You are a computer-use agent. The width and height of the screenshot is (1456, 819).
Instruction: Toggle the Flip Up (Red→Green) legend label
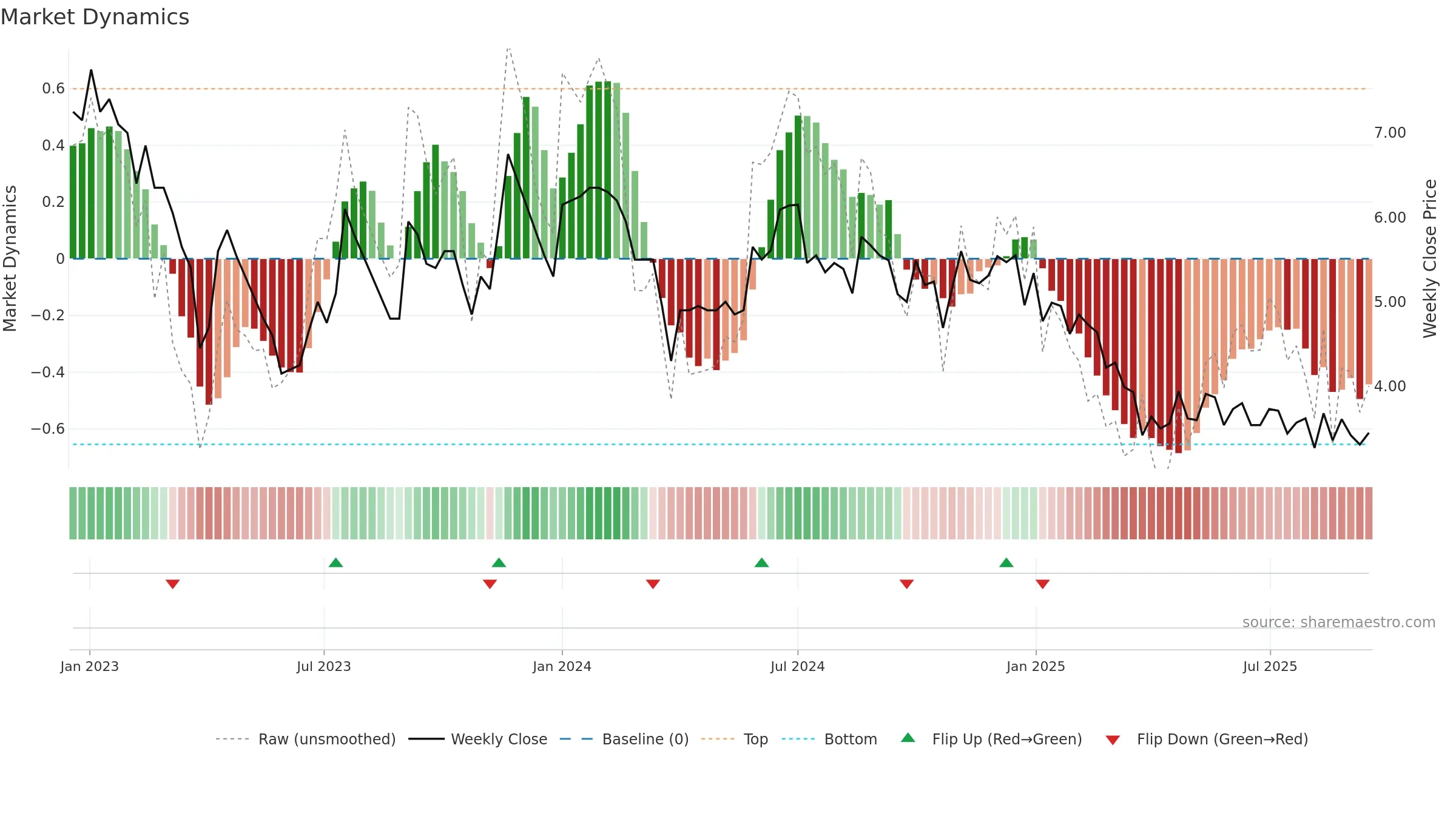[x=1007, y=740]
